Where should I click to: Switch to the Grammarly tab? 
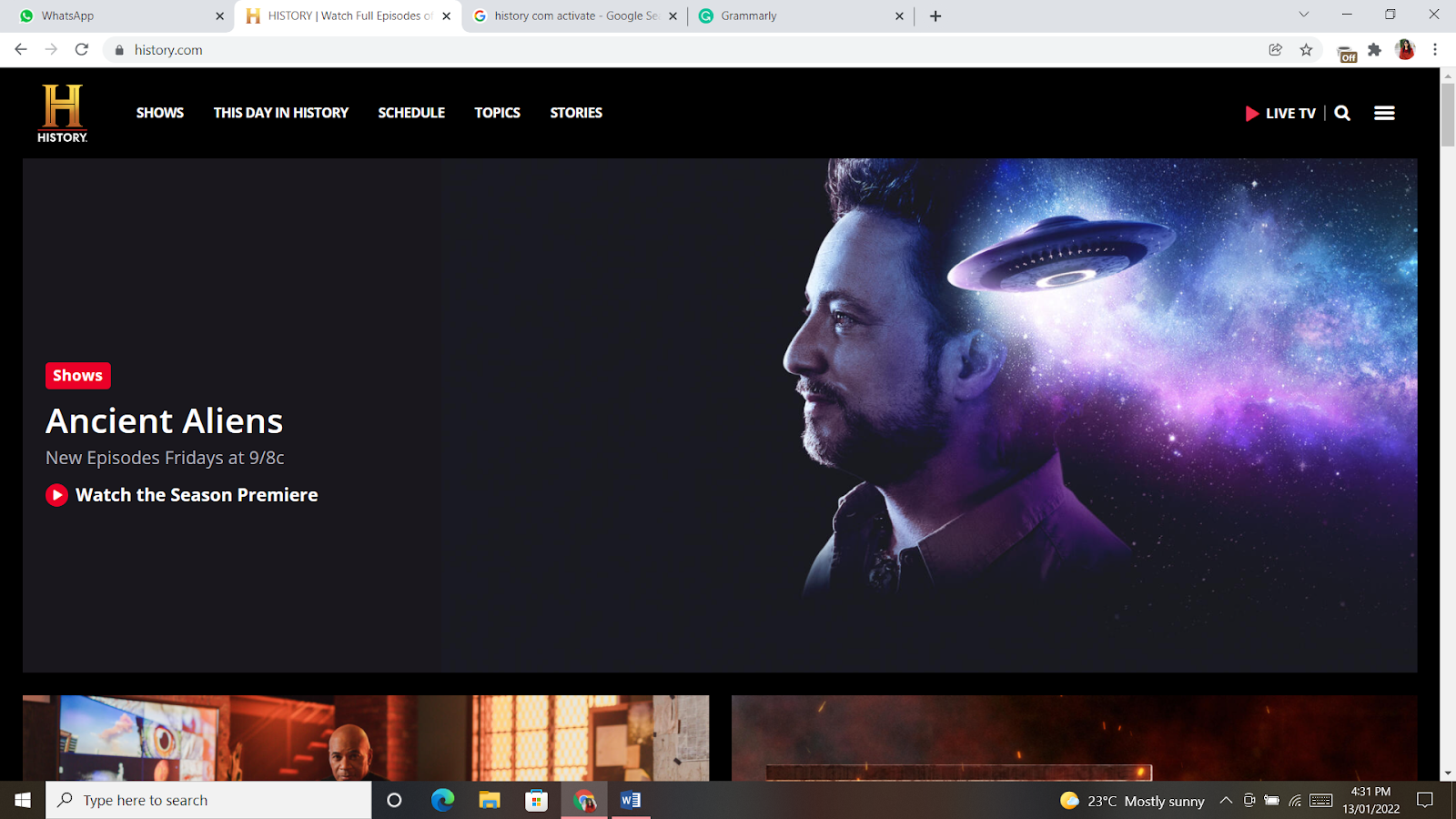click(800, 15)
